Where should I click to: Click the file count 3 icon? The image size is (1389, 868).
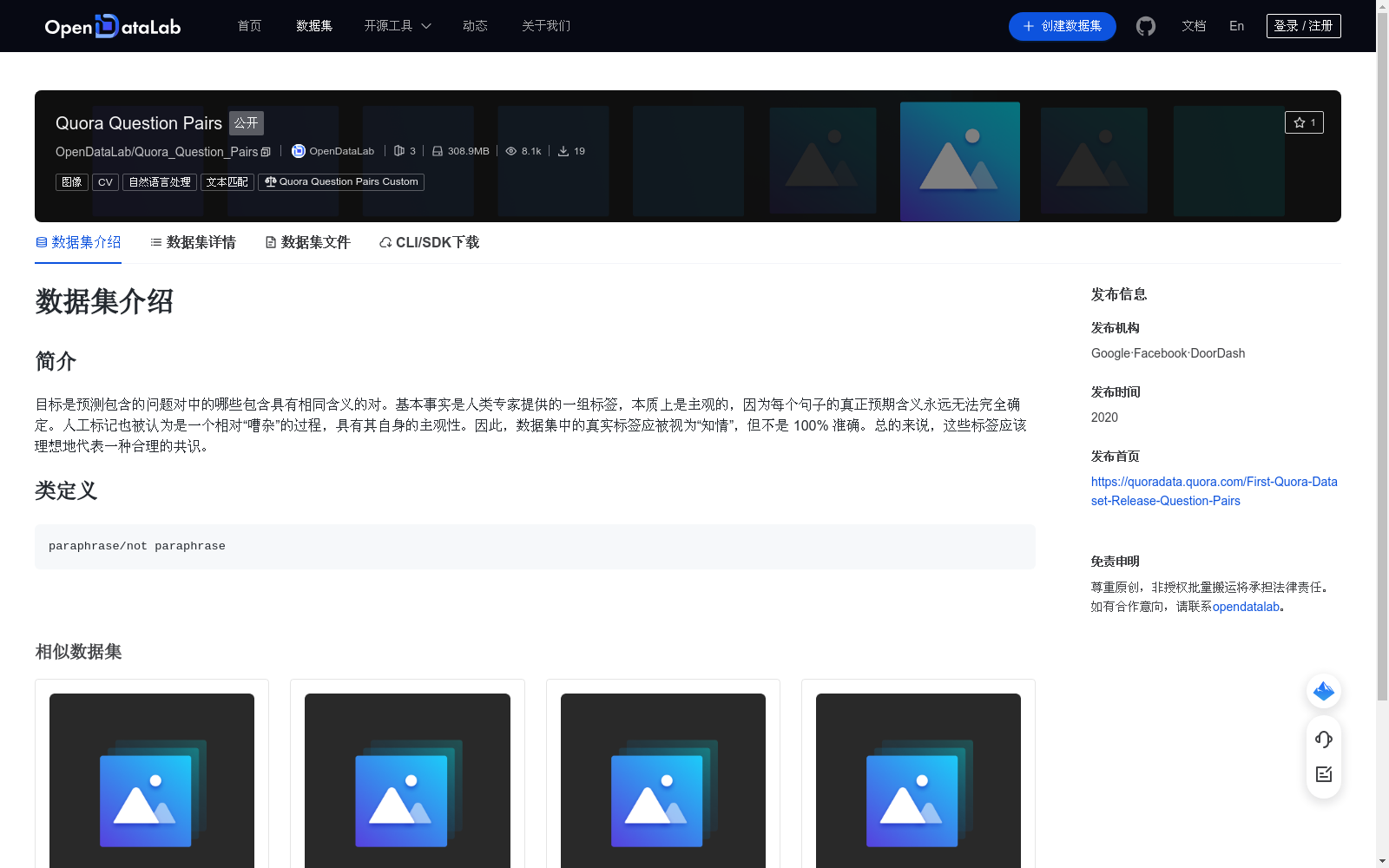coord(399,151)
